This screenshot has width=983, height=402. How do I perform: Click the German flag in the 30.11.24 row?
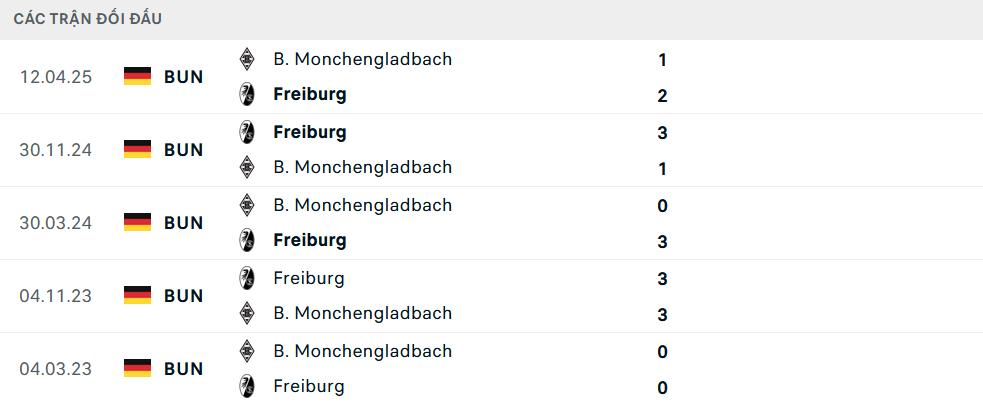point(137,149)
